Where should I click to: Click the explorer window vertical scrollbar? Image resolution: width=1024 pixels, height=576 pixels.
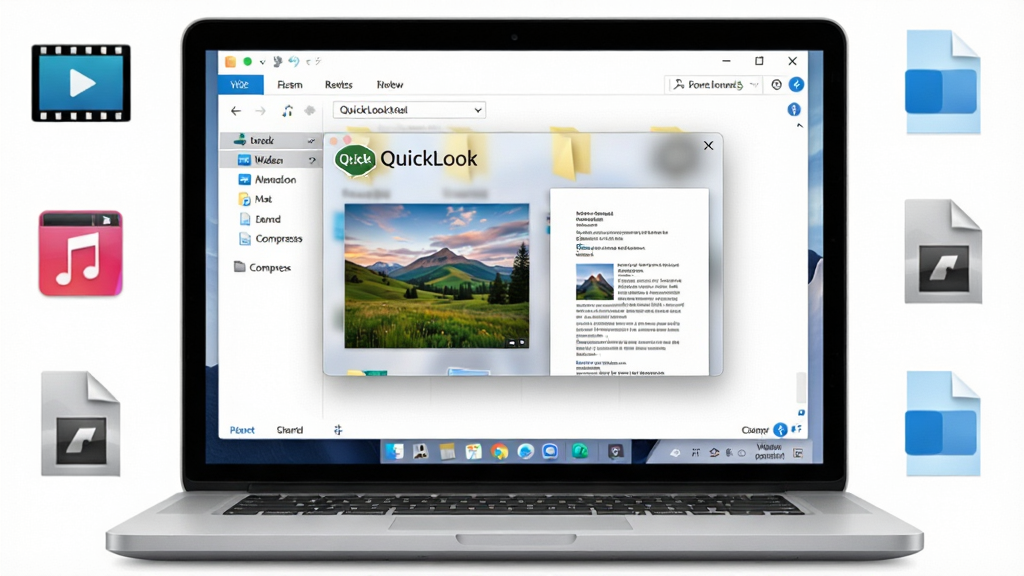click(801, 387)
